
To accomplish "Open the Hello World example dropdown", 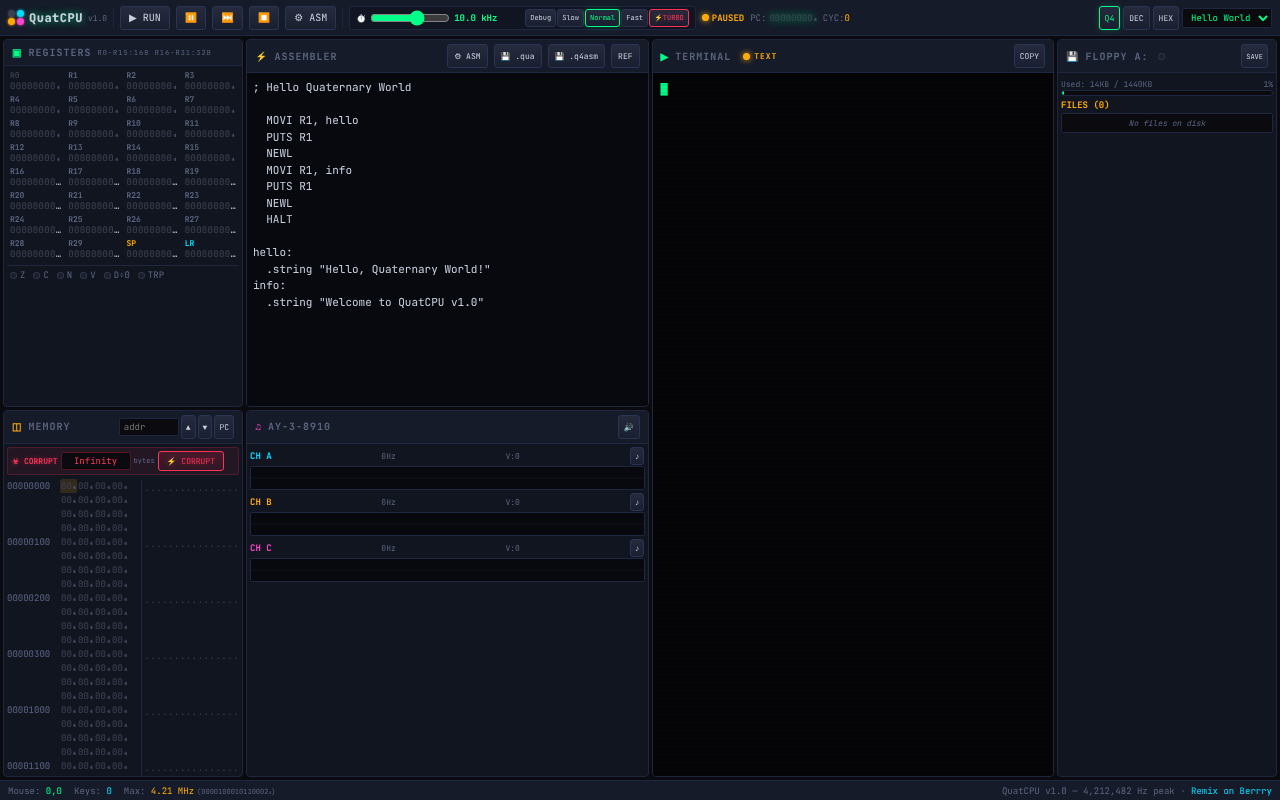I will 1227,18.
